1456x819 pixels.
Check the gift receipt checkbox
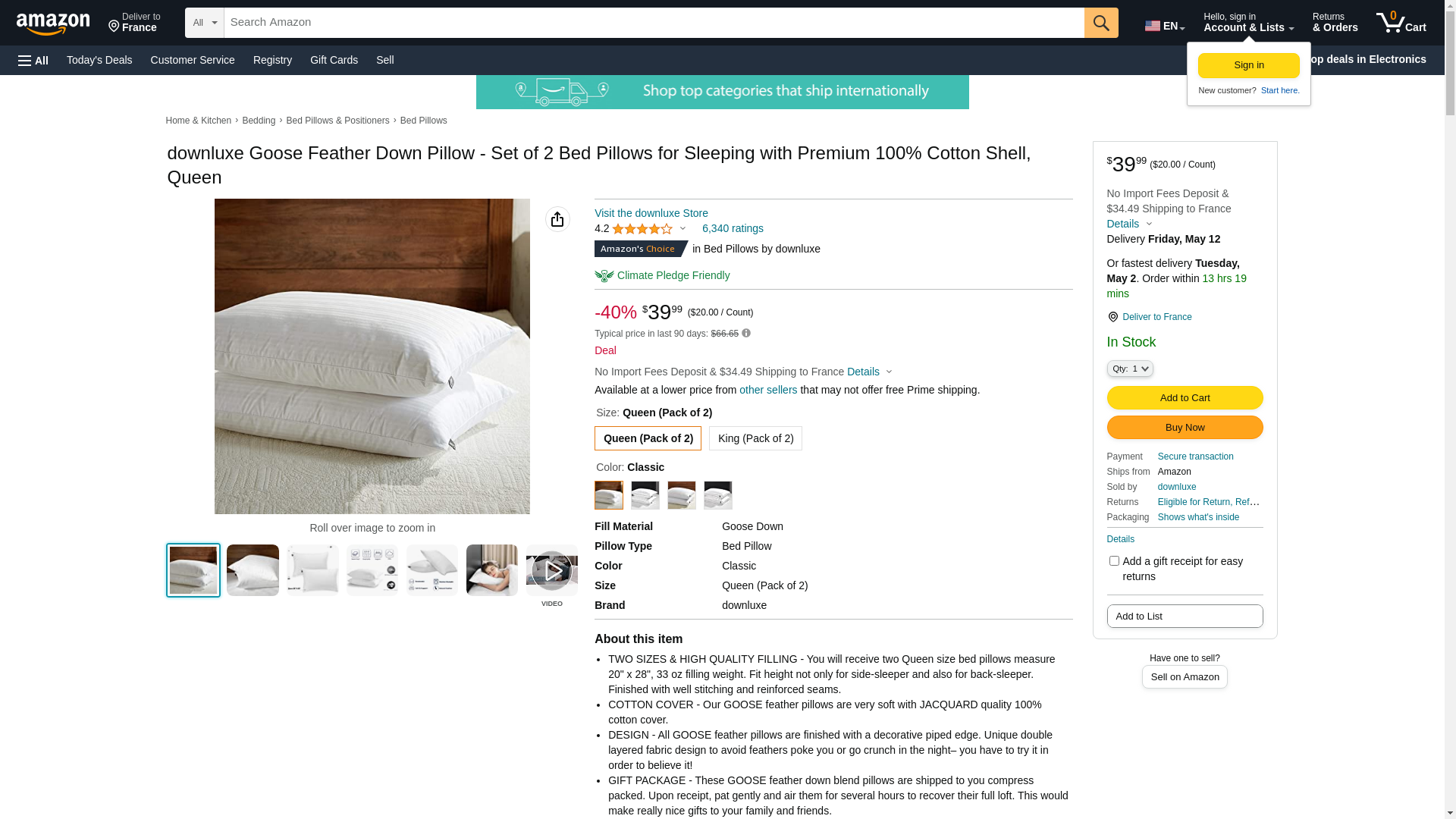click(x=1114, y=561)
